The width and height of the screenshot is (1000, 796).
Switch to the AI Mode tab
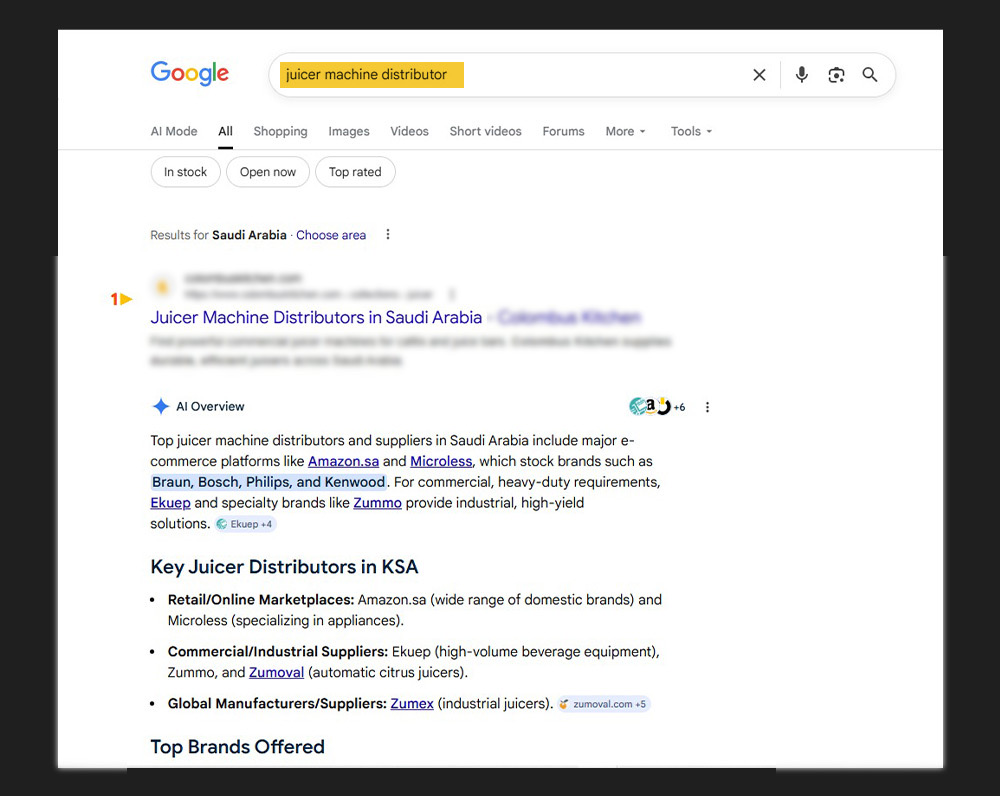coord(173,131)
